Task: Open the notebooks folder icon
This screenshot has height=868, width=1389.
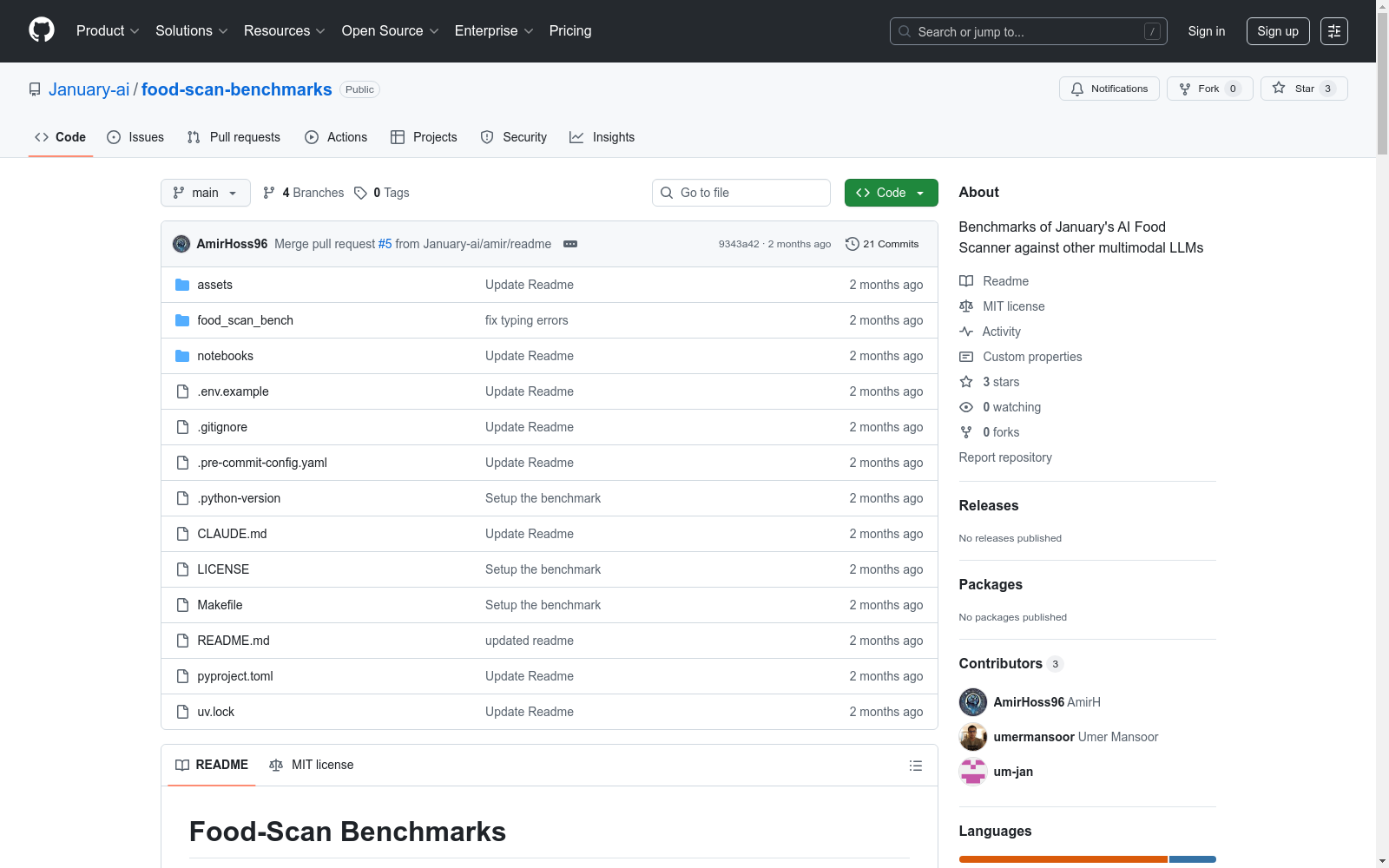Action: pyautogui.click(x=182, y=356)
